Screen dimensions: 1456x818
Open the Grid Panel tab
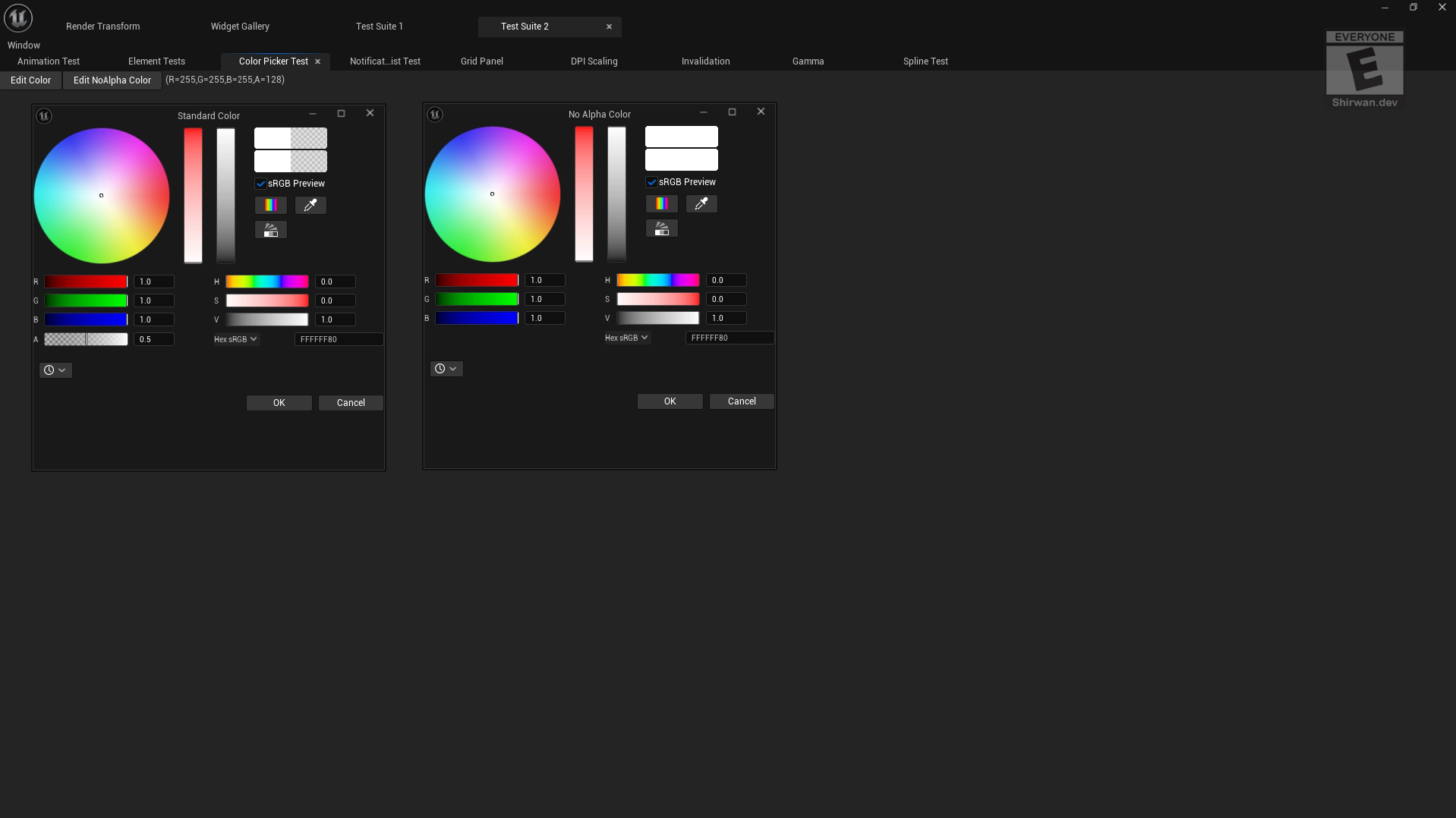coord(482,61)
